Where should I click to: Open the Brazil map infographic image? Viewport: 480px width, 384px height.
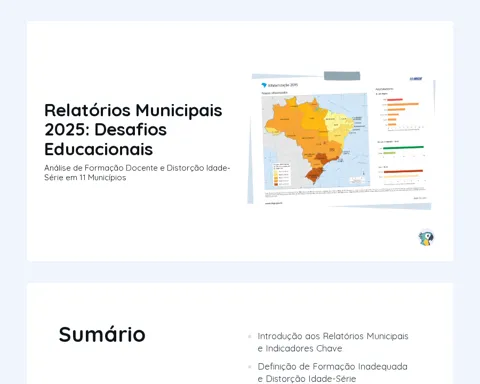tap(341, 140)
